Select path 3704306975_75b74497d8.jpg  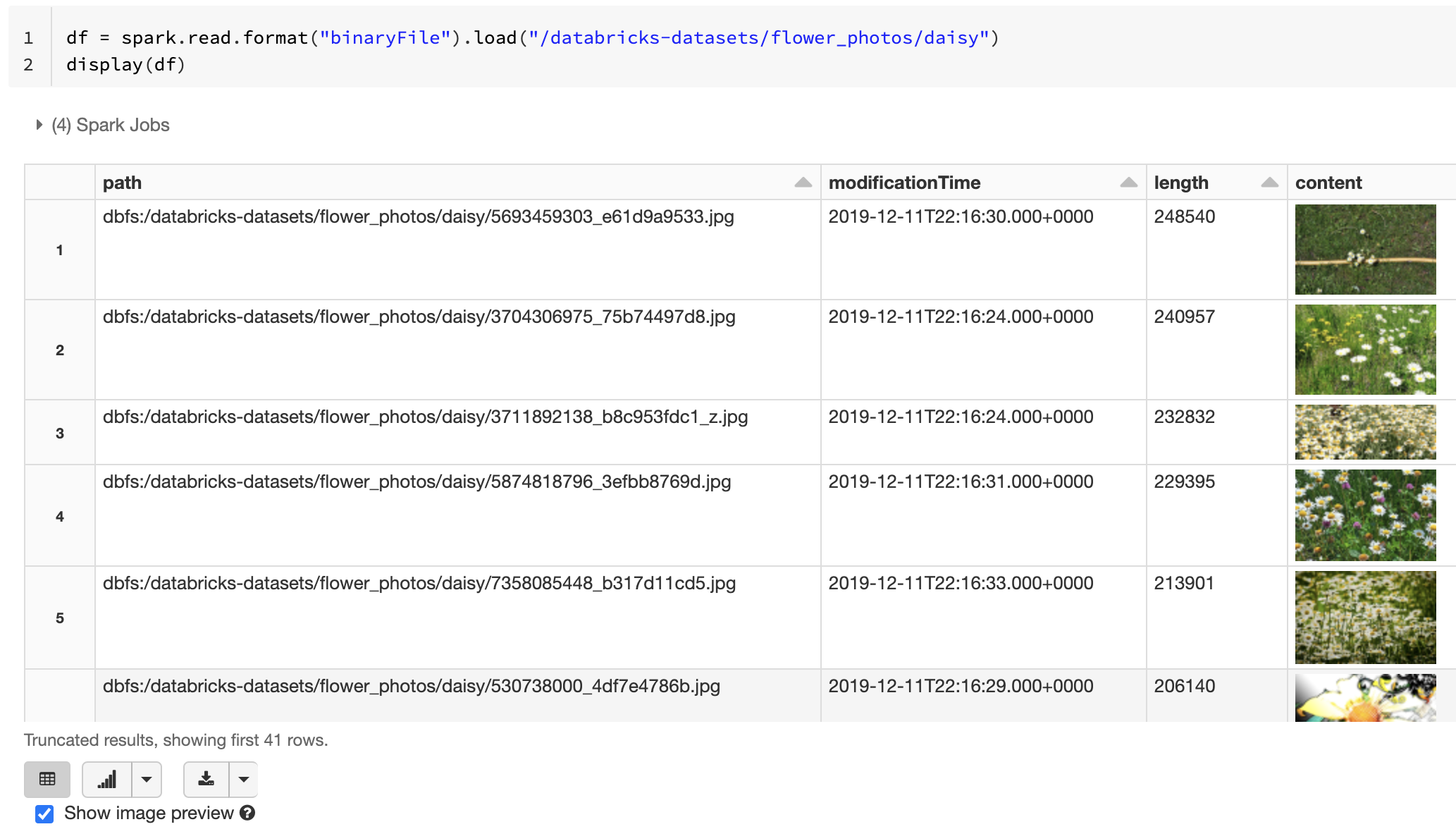(x=419, y=317)
